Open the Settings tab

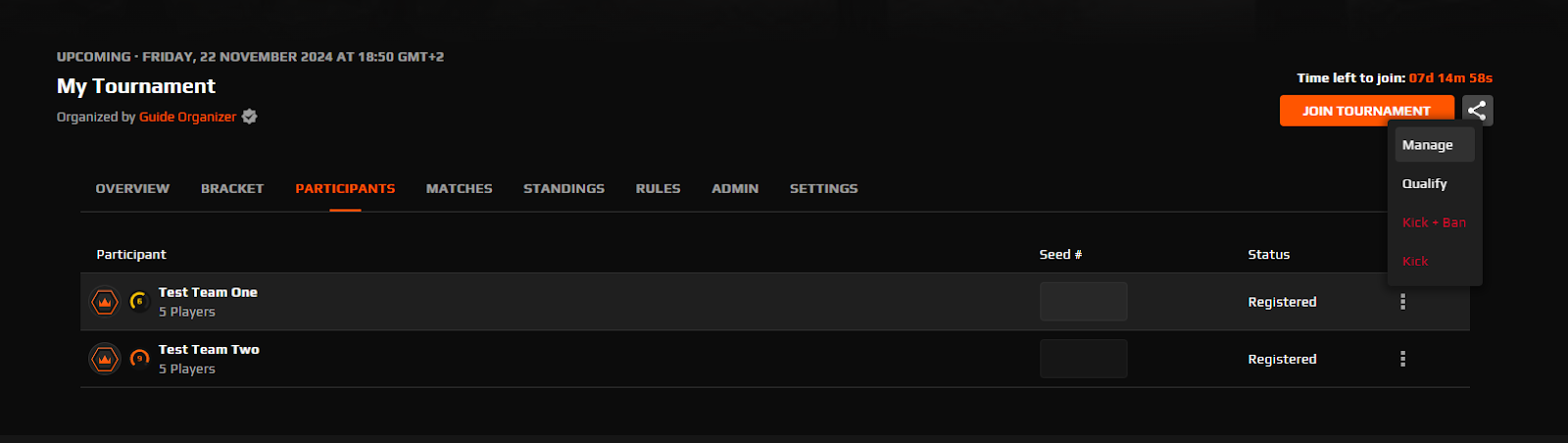point(823,188)
